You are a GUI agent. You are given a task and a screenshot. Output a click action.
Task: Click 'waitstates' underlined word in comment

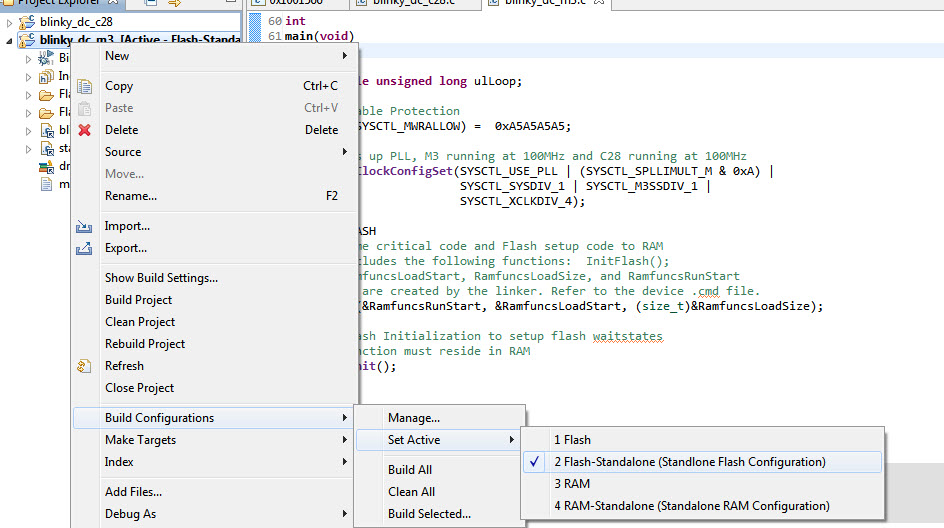(627, 336)
